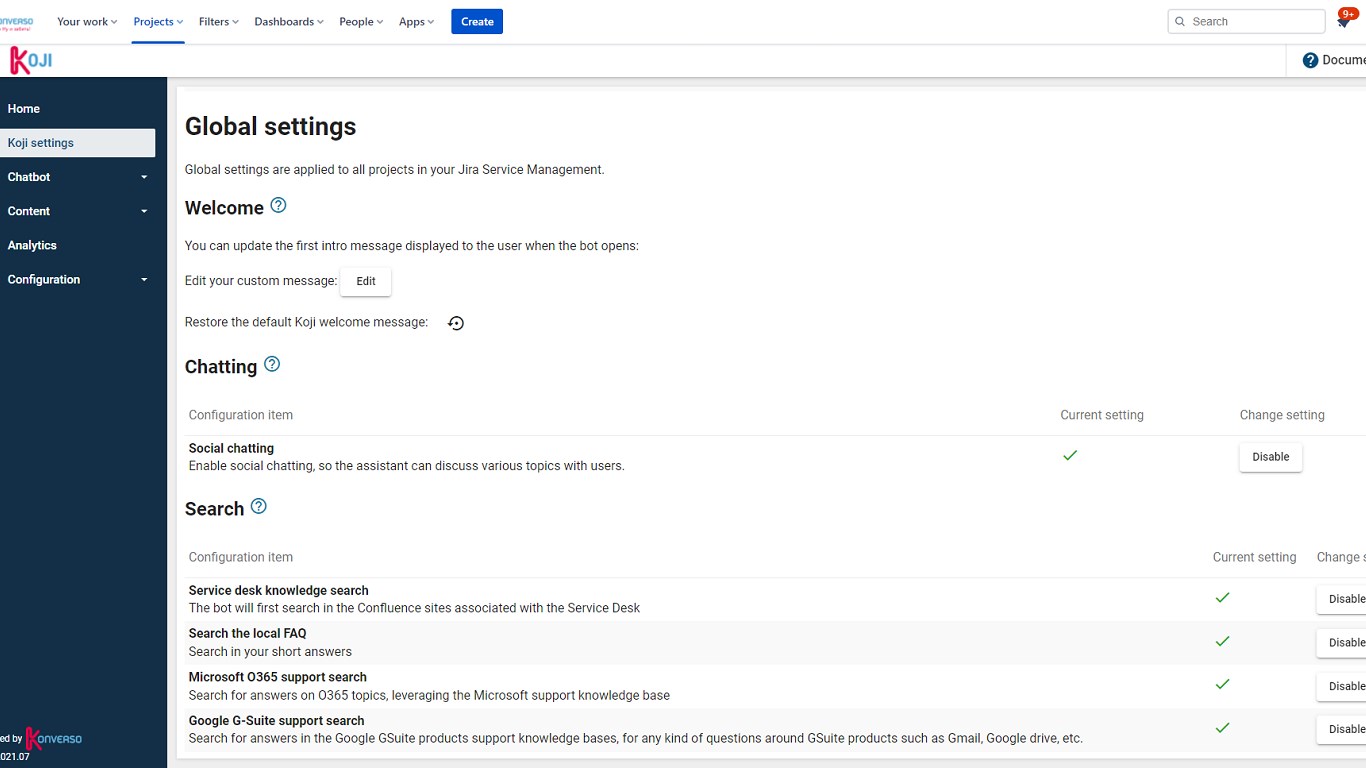Expand the Configuration sidebar section
Viewport: 1366px width, 768px height.
click(78, 280)
